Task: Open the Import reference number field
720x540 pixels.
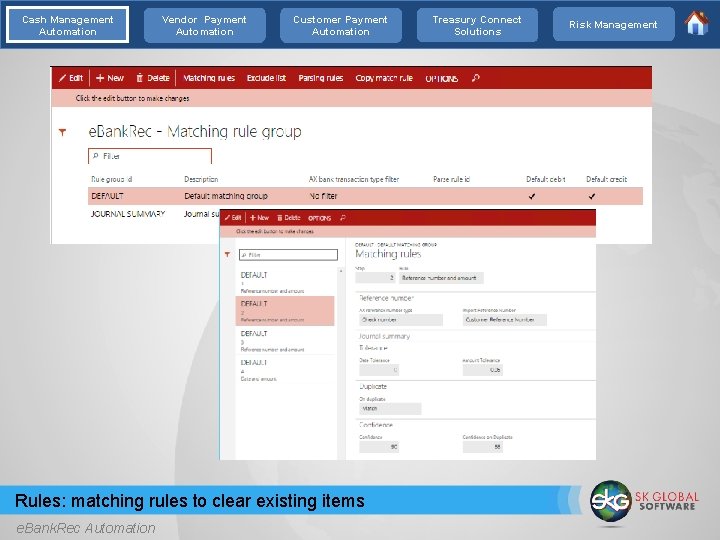Action: 505,320
